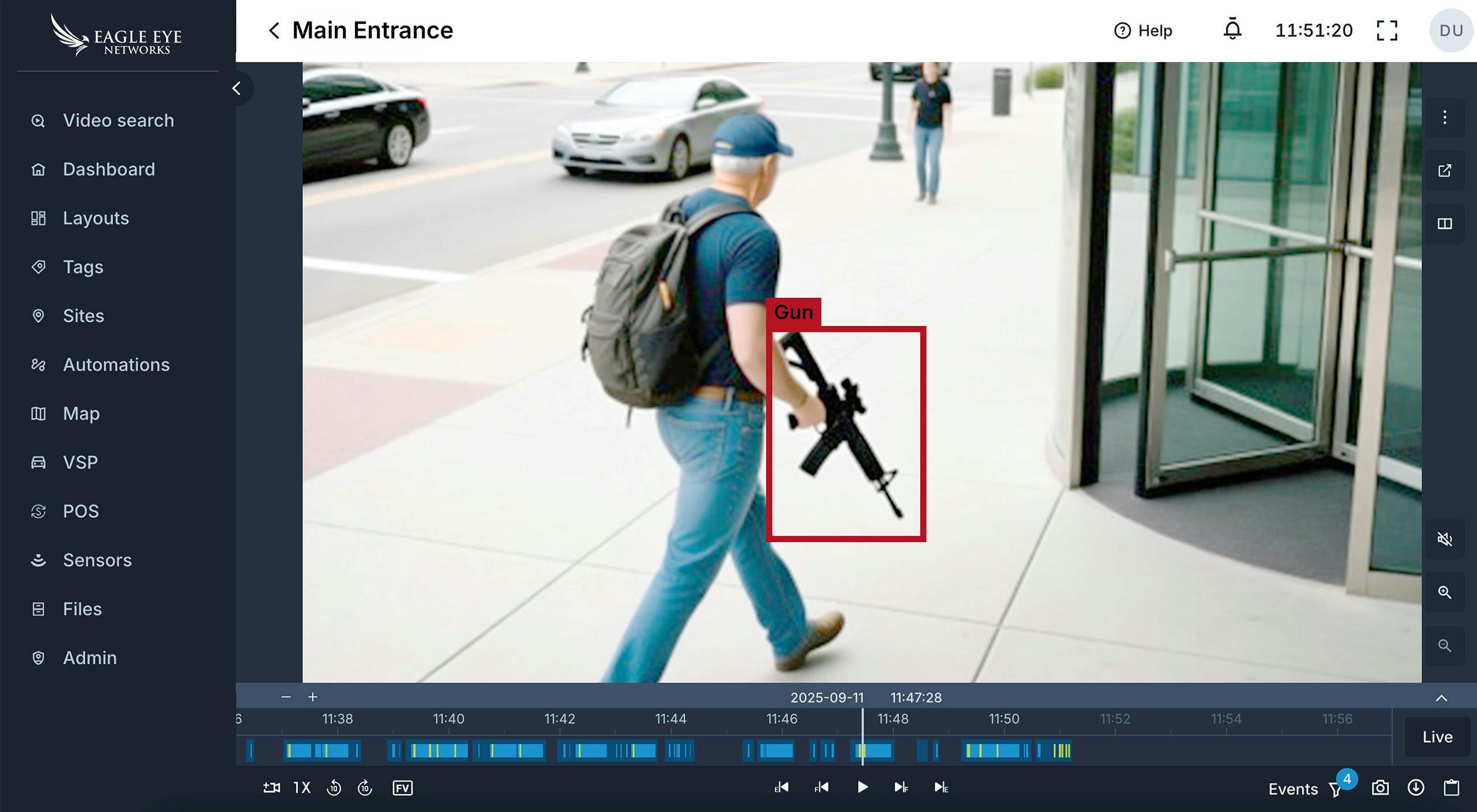Viewport: 1477px width, 812px height.
Task: Mute the camera audio
Action: [1445, 539]
